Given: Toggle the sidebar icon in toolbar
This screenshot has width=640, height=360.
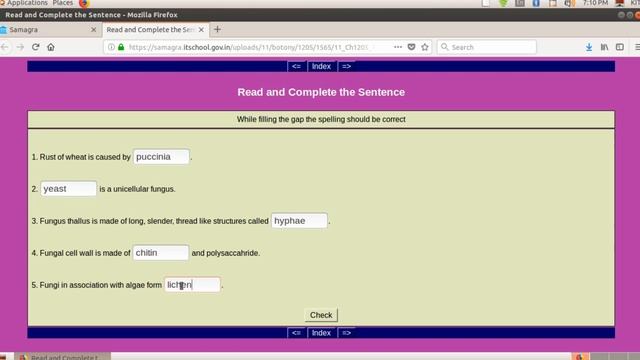Looking at the screenshot, I should tap(620, 47).
